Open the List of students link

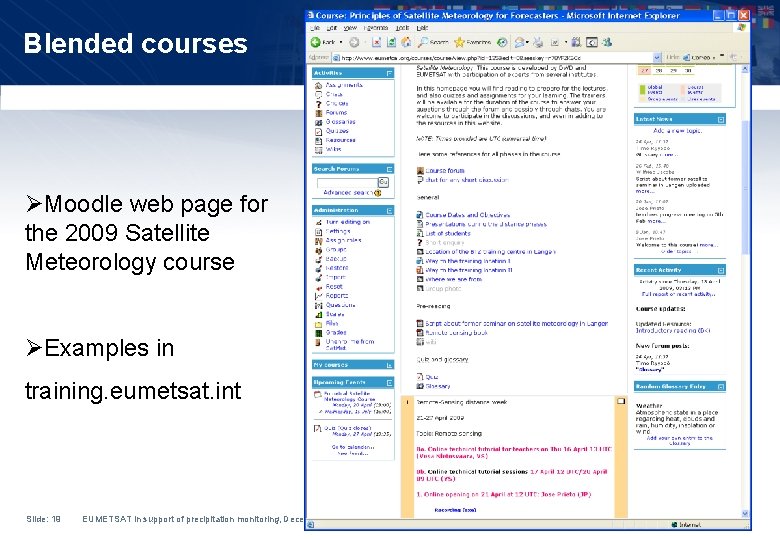pyautogui.click(x=448, y=233)
